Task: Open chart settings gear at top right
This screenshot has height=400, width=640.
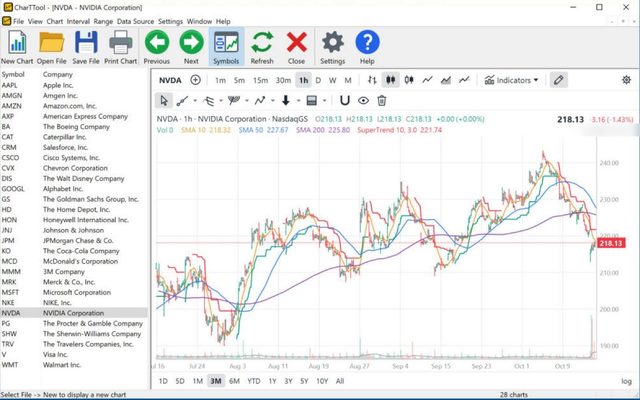Action: tap(626, 80)
